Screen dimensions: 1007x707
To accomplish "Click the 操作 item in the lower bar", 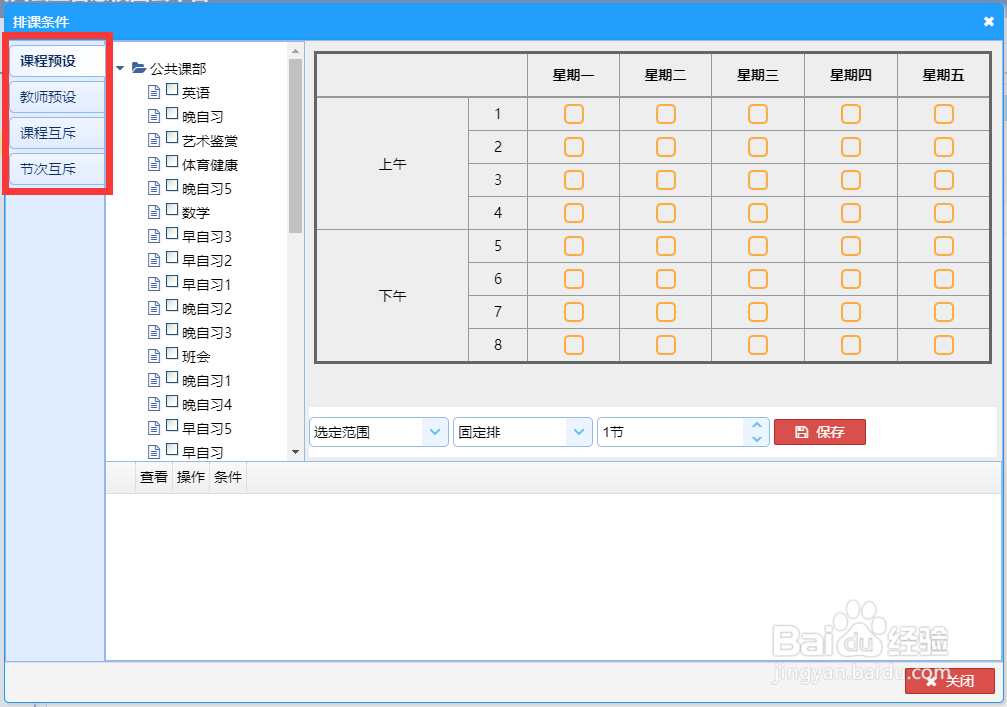I will tap(190, 477).
